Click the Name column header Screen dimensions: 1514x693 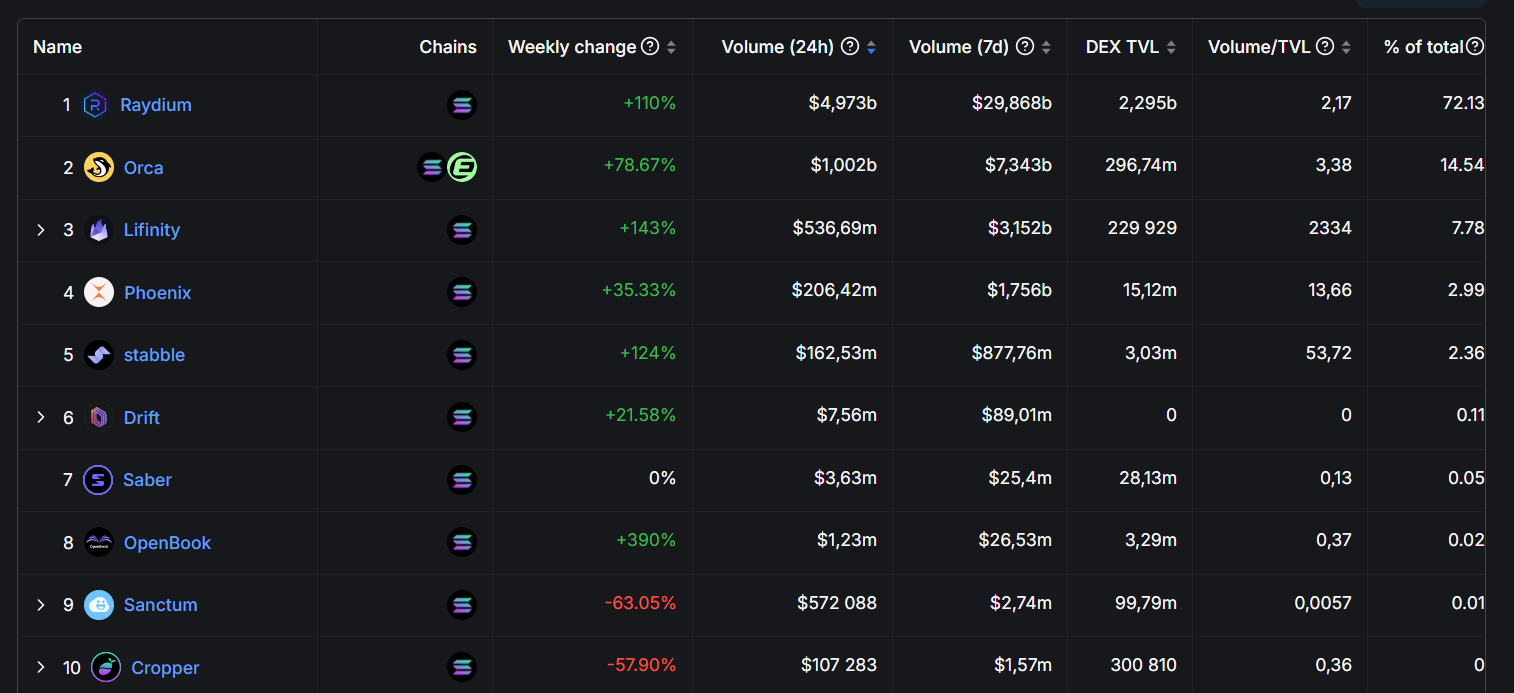pyautogui.click(x=58, y=47)
